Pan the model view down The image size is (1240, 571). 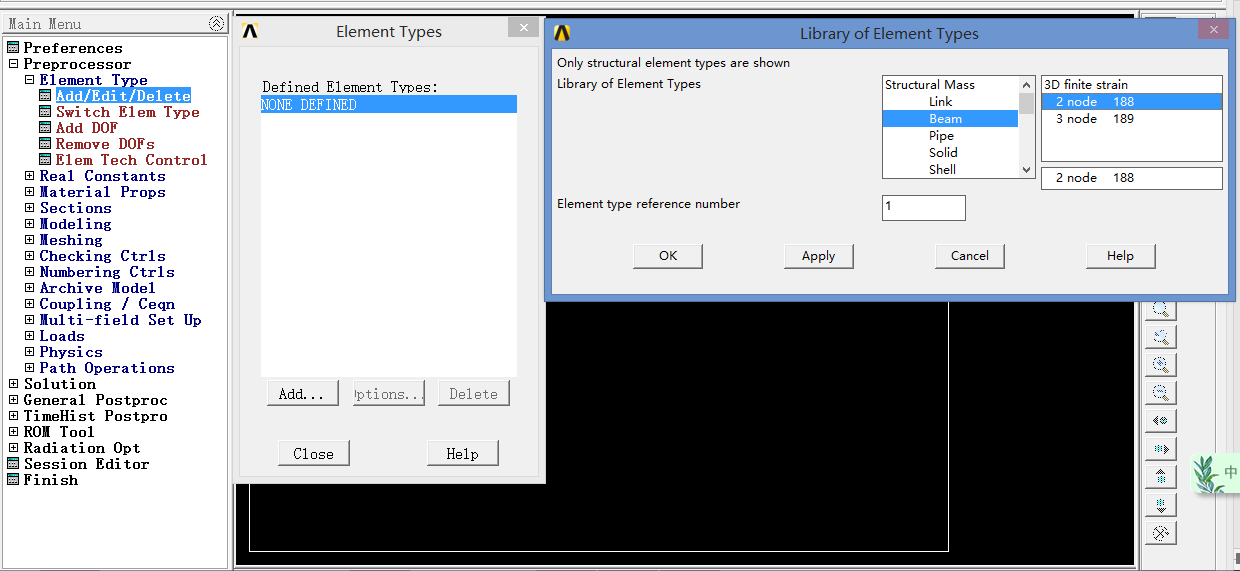point(1161,505)
